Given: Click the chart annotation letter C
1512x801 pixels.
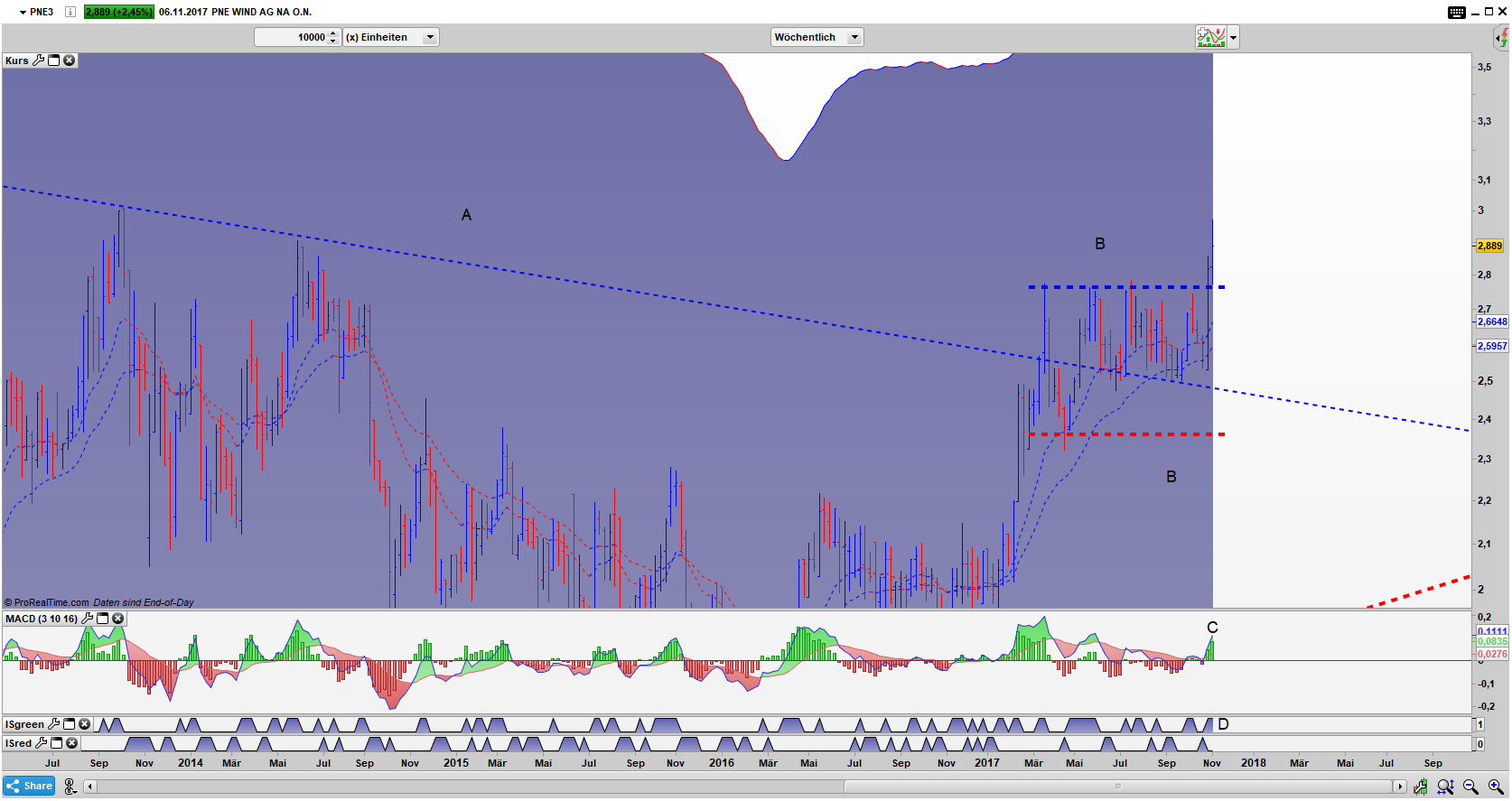Looking at the screenshot, I should [x=1212, y=628].
